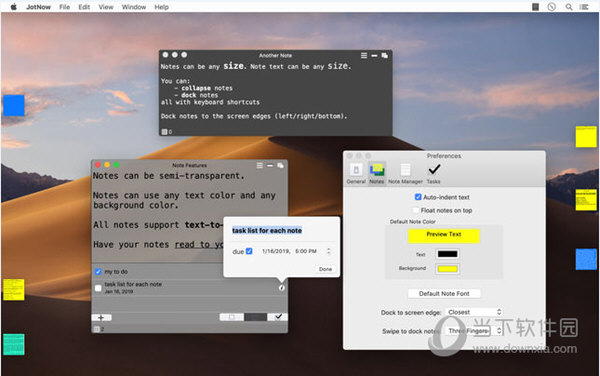Open the Help menu
600x376 pixels.
click(x=161, y=7)
